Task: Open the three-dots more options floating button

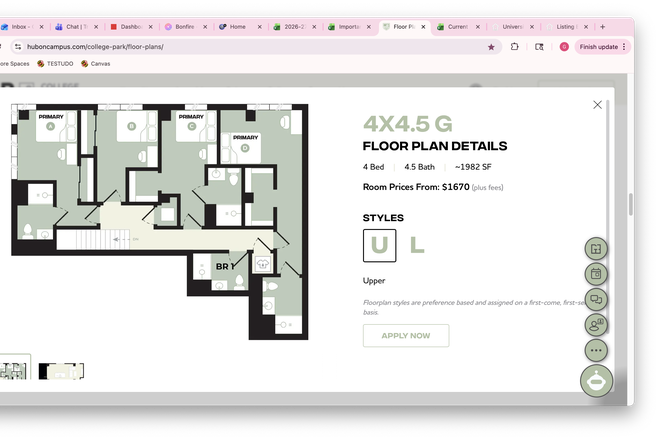Action: click(x=596, y=350)
